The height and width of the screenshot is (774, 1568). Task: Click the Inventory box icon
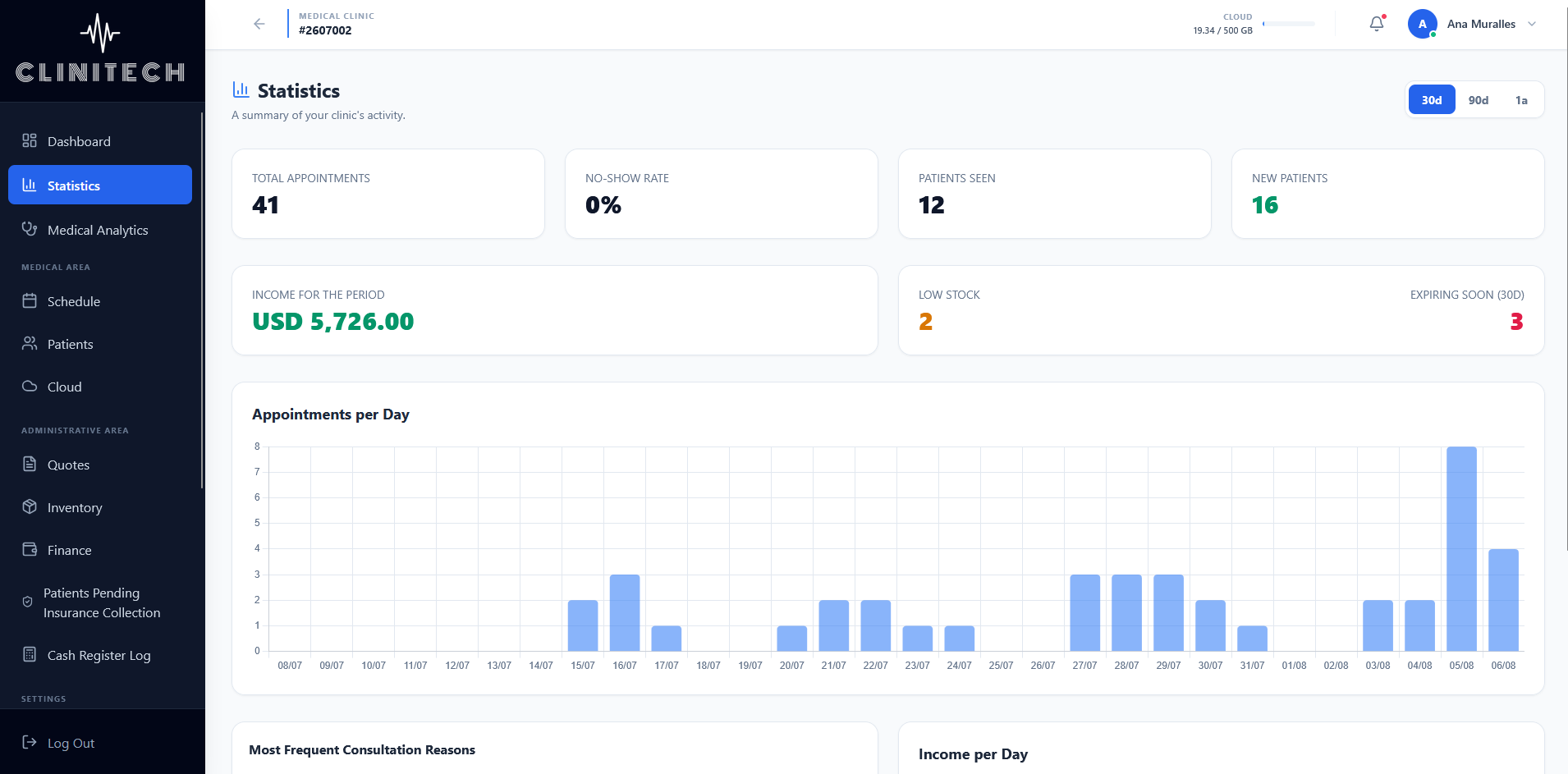30,506
